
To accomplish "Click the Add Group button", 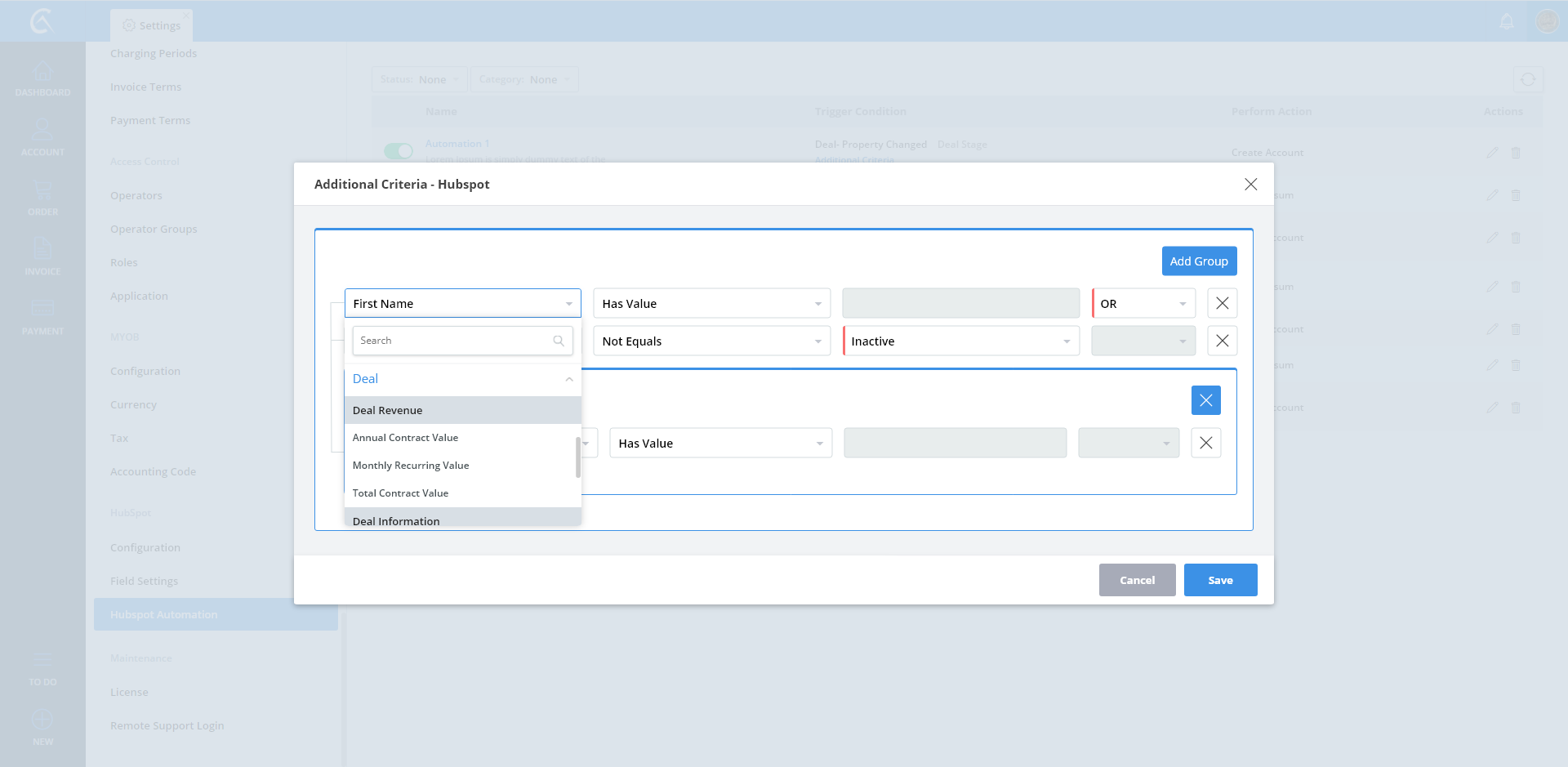I will 1199,261.
